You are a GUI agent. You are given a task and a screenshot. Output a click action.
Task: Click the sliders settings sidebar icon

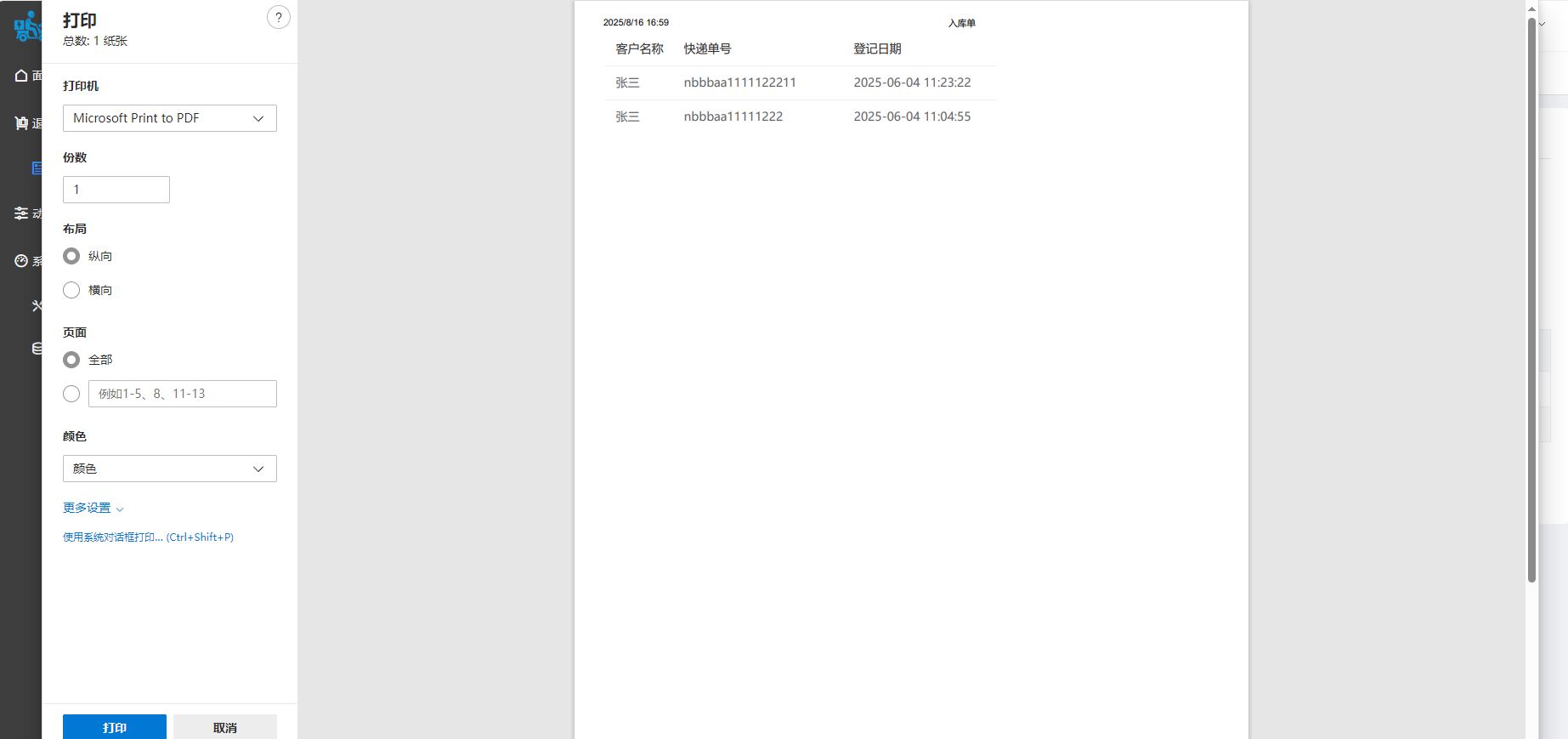[x=21, y=213]
